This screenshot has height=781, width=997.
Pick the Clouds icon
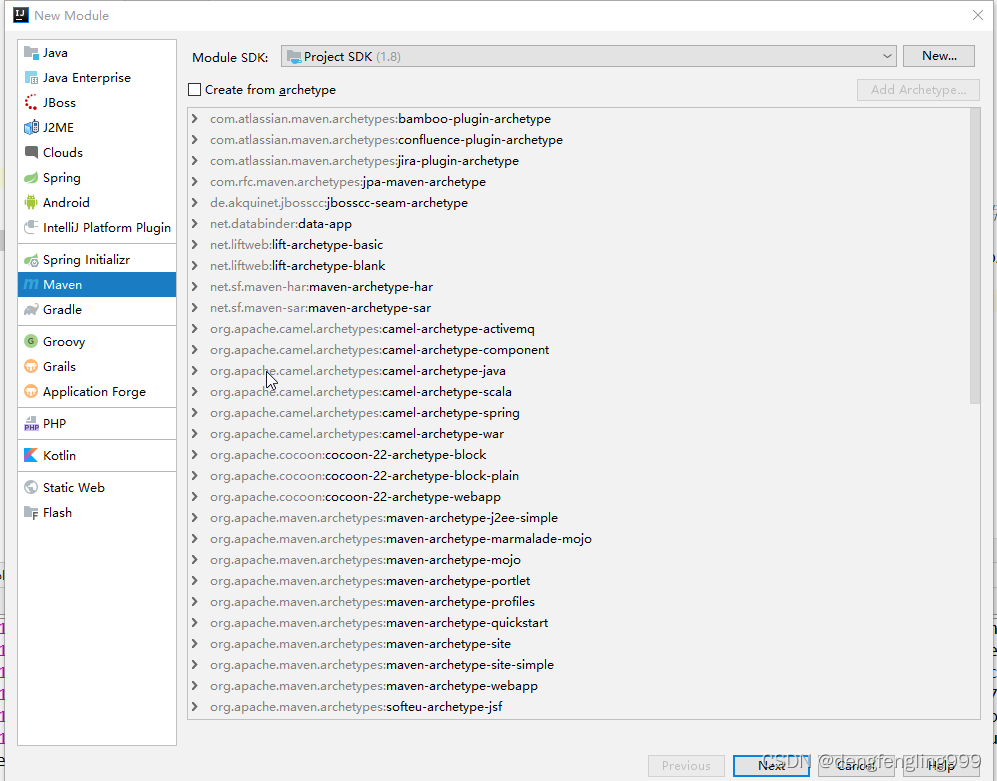click(31, 152)
